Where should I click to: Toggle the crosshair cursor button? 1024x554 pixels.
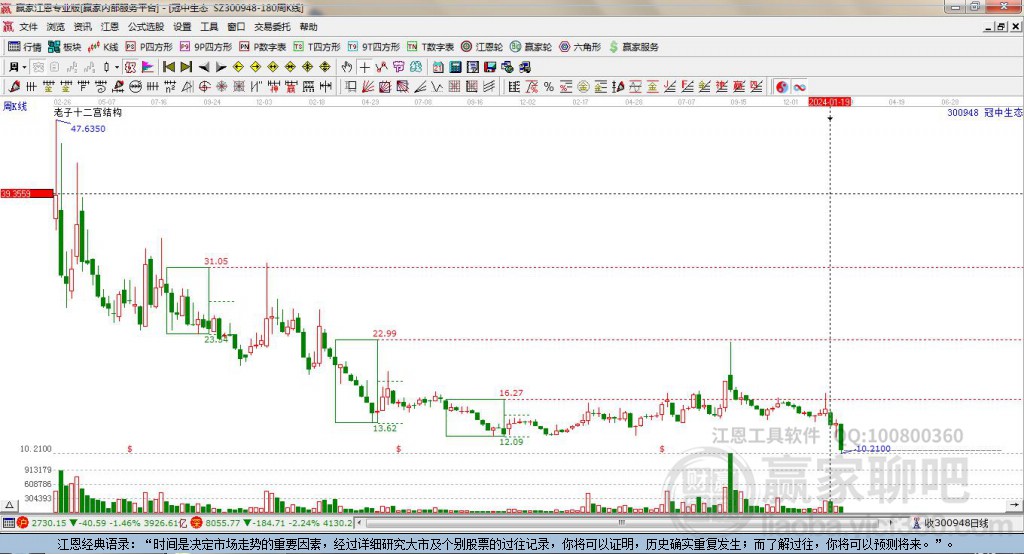(x=364, y=67)
